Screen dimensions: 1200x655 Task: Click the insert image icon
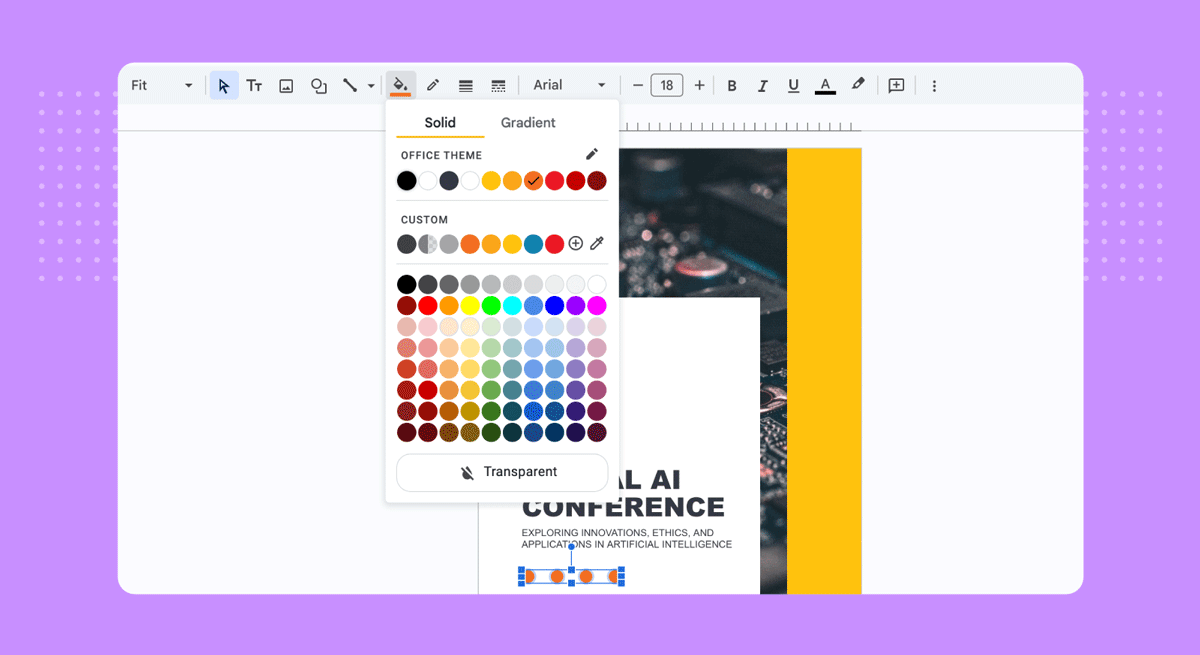(x=286, y=86)
